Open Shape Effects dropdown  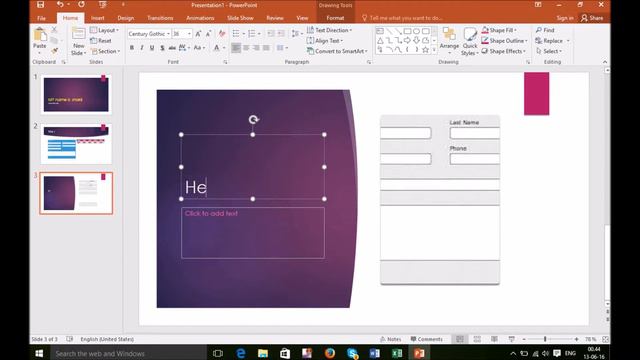pos(504,51)
